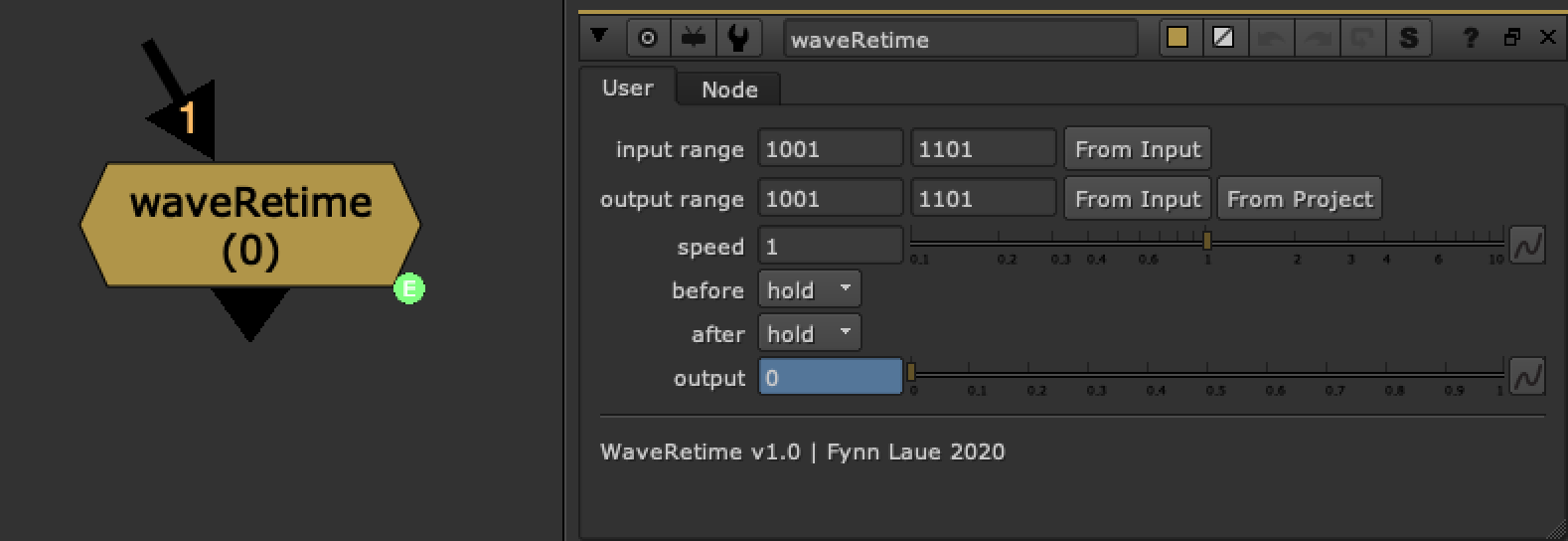This screenshot has height=541, width=1568.
Task: Open the wrench edit knobs icon
Action: click(x=738, y=39)
